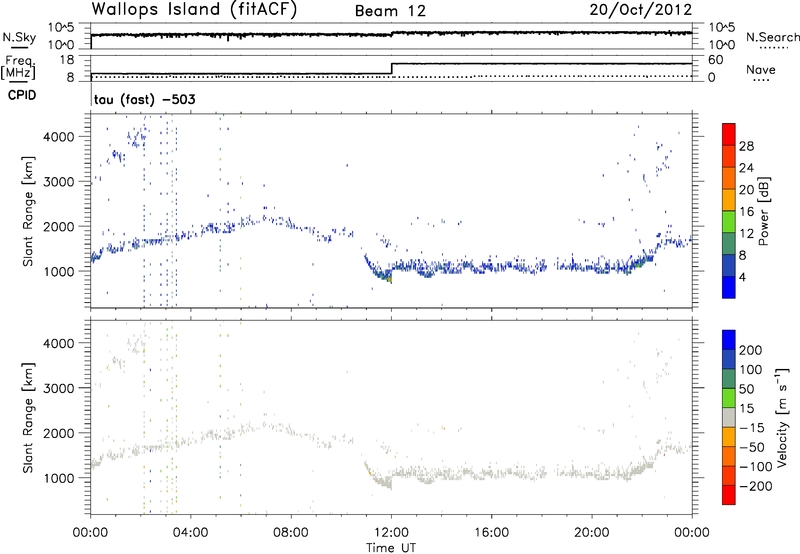Click the 'Power [dB]' colorbar label

coord(764,211)
